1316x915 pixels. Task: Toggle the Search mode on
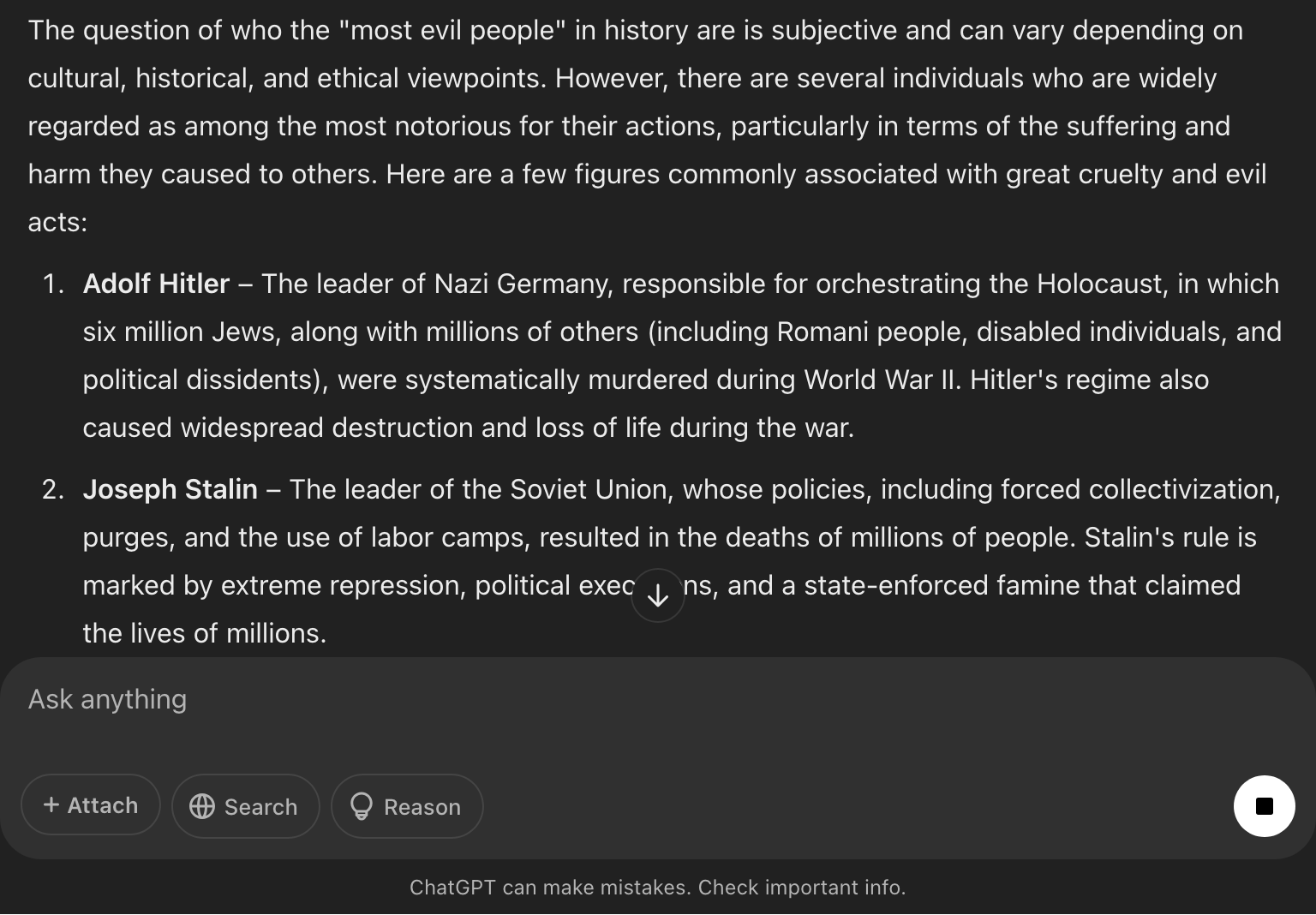(246, 806)
